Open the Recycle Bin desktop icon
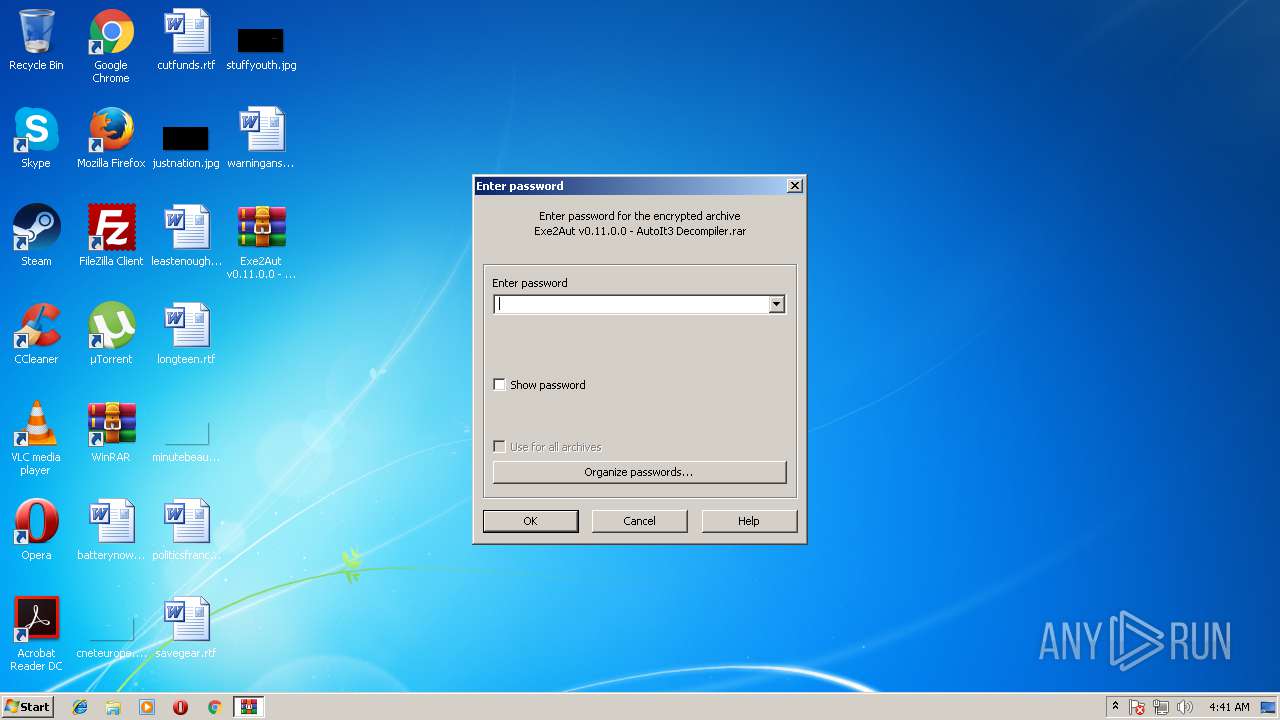 (36, 40)
